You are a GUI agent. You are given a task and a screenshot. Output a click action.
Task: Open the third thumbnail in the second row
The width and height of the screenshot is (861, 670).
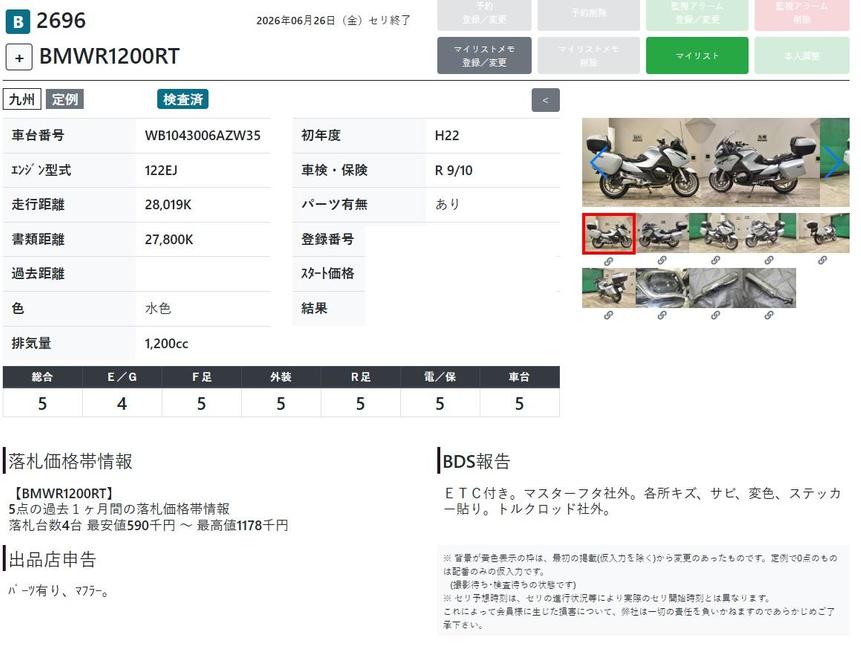[715, 288]
